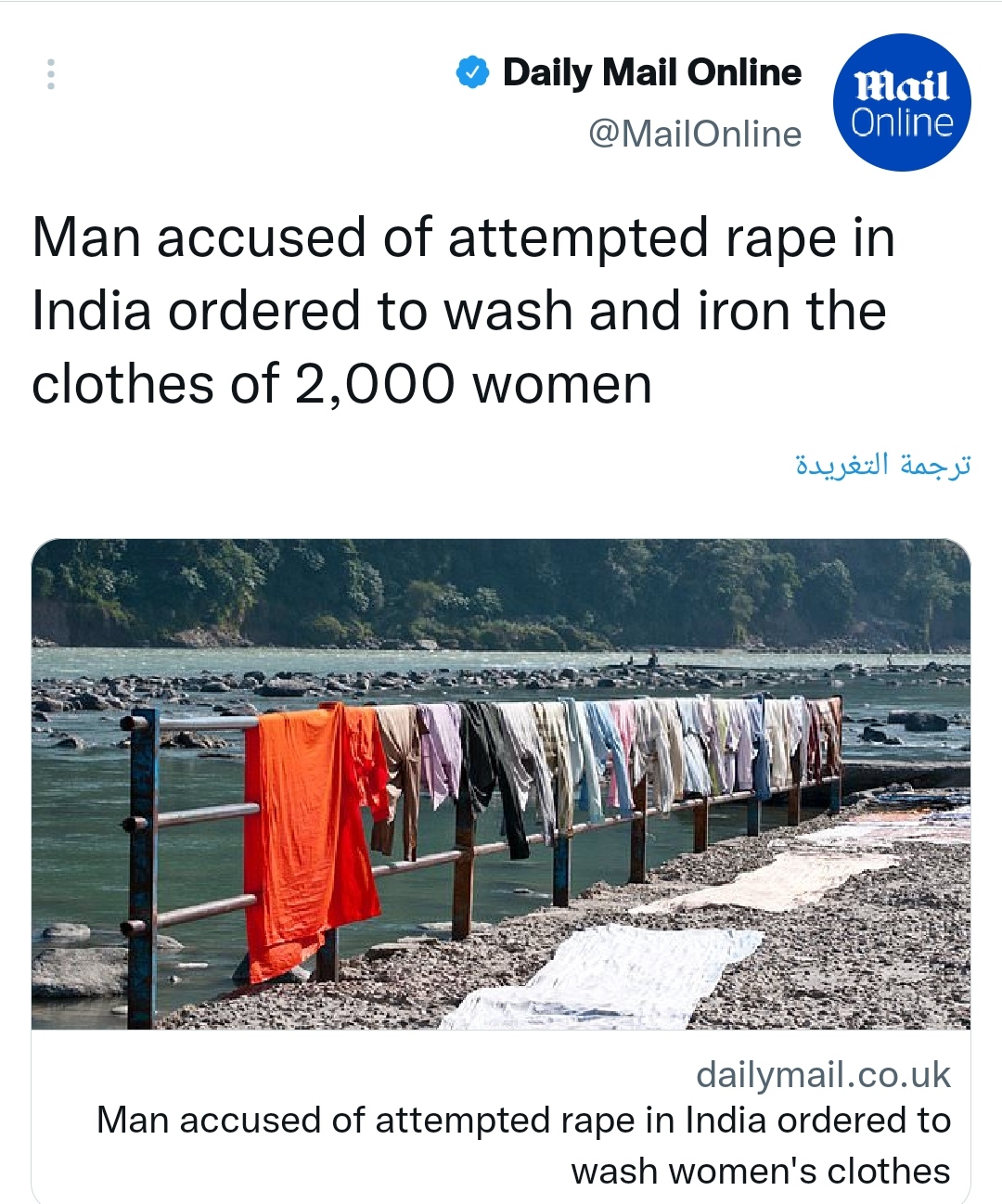Click the dailymail.co.uk domain label

coord(823,1075)
